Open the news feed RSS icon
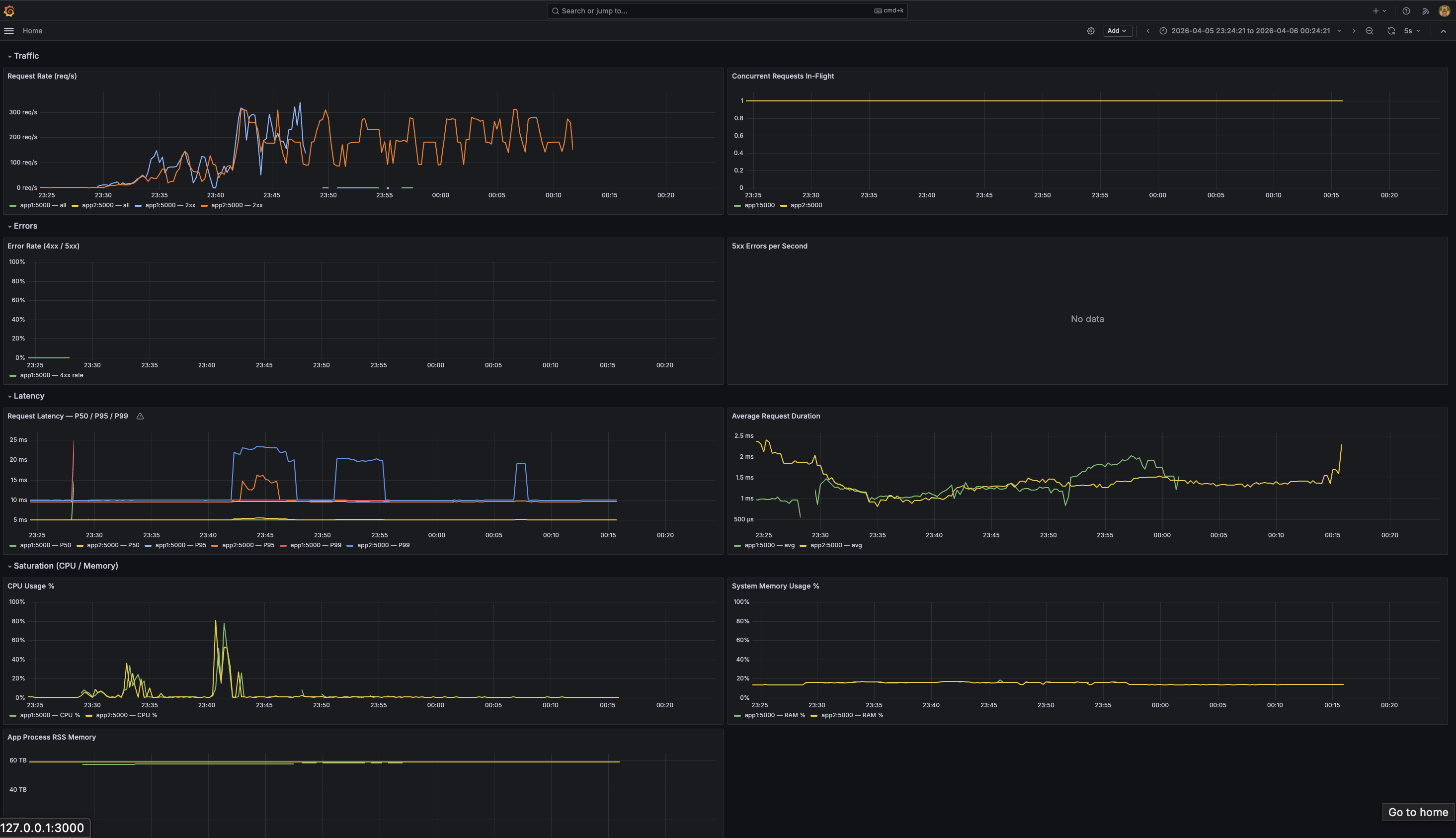 tap(1426, 11)
